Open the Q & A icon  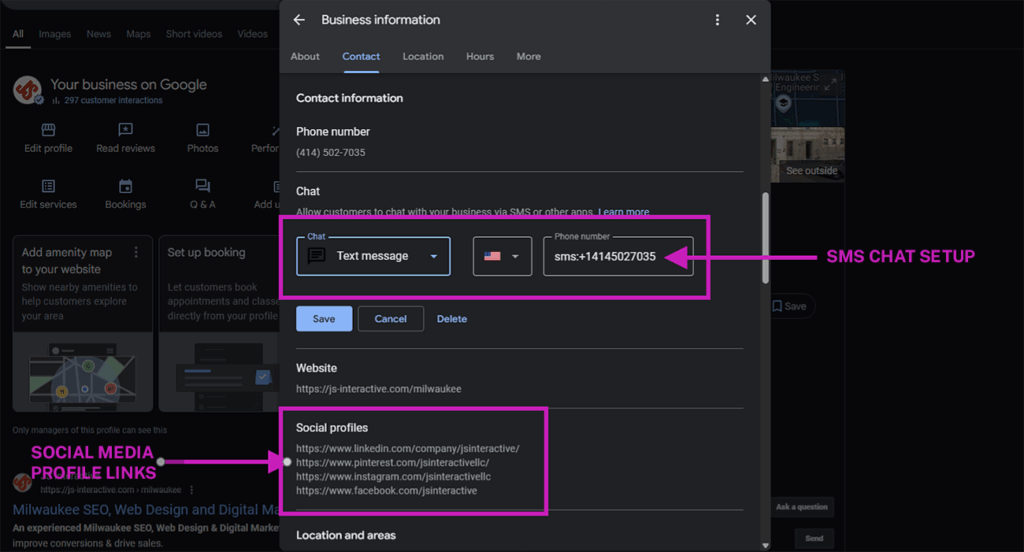click(x=203, y=186)
